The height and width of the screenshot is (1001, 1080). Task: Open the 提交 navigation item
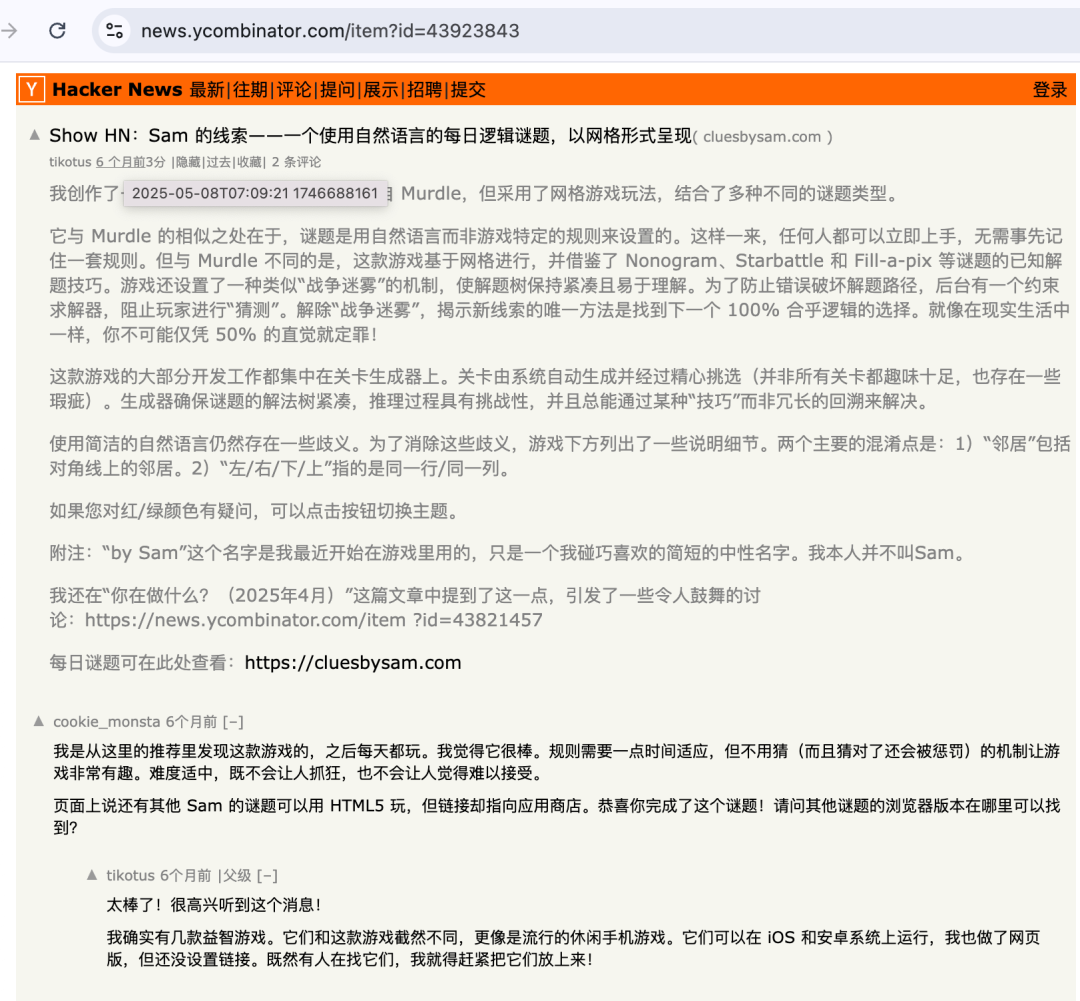point(466,89)
